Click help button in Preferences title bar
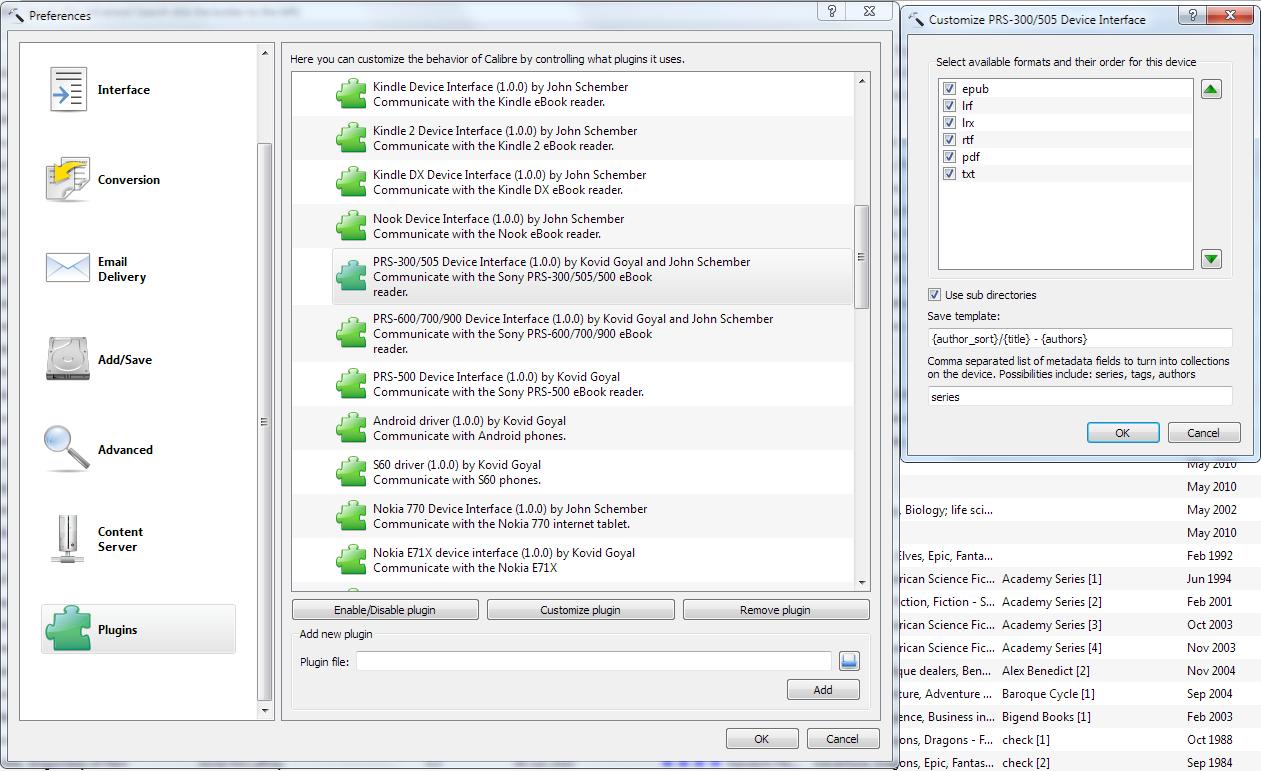1261x771 pixels. click(832, 11)
